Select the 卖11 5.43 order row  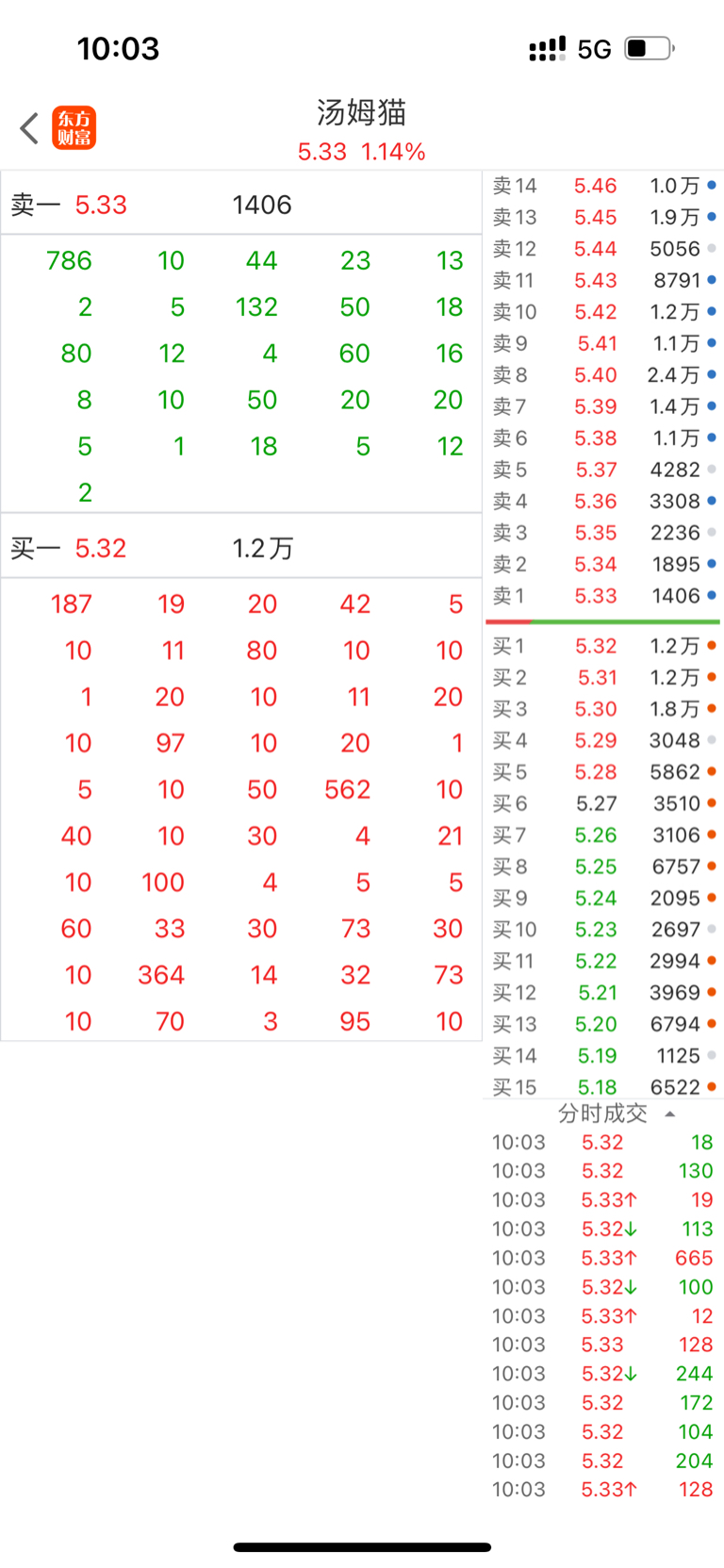(603, 280)
